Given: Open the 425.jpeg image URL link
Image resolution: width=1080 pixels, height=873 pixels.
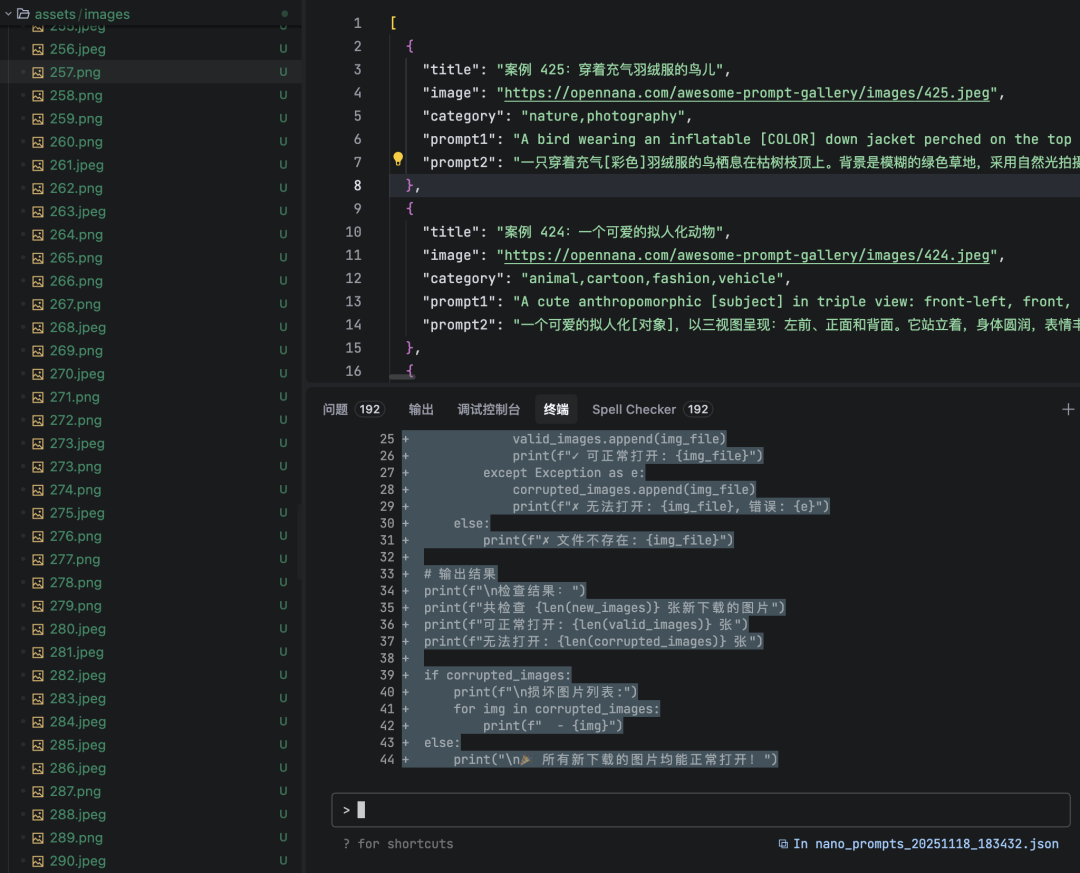Looking at the screenshot, I should (746, 93).
